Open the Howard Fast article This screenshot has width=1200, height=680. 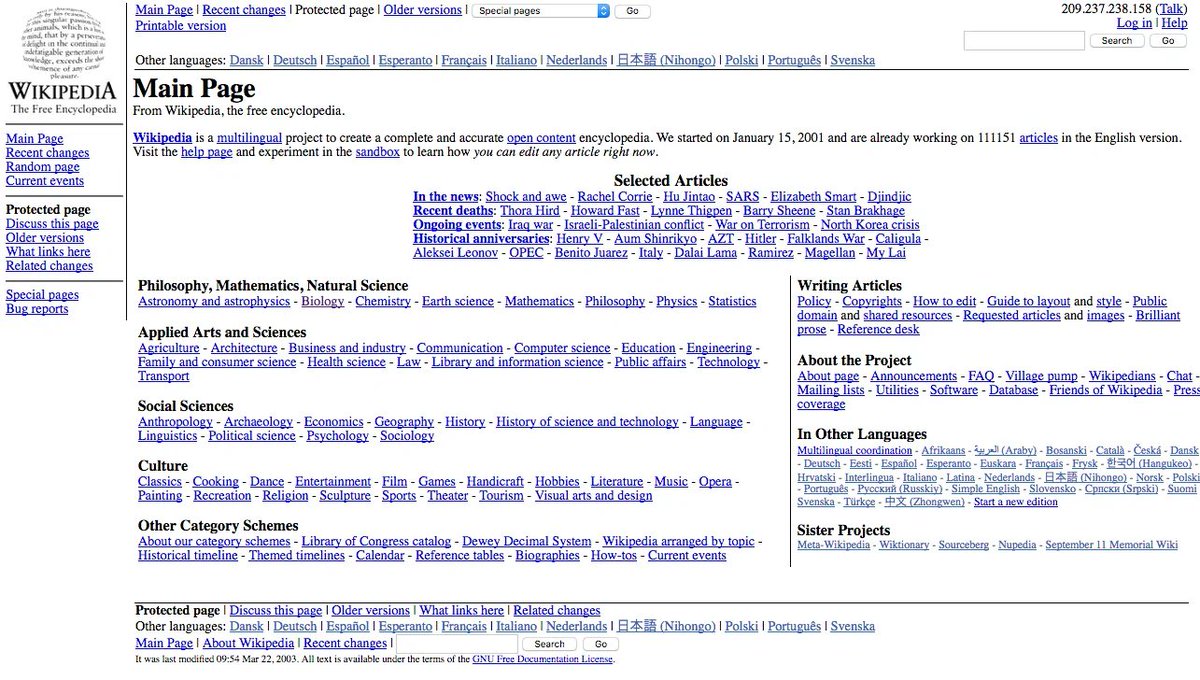[x=605, y=211]
